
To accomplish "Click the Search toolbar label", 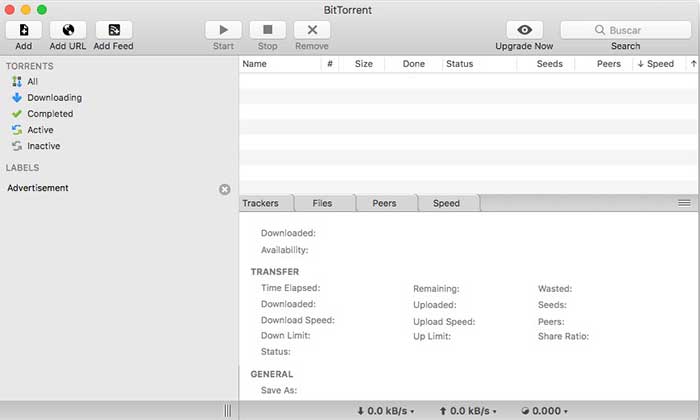I will tap(625, 46).
